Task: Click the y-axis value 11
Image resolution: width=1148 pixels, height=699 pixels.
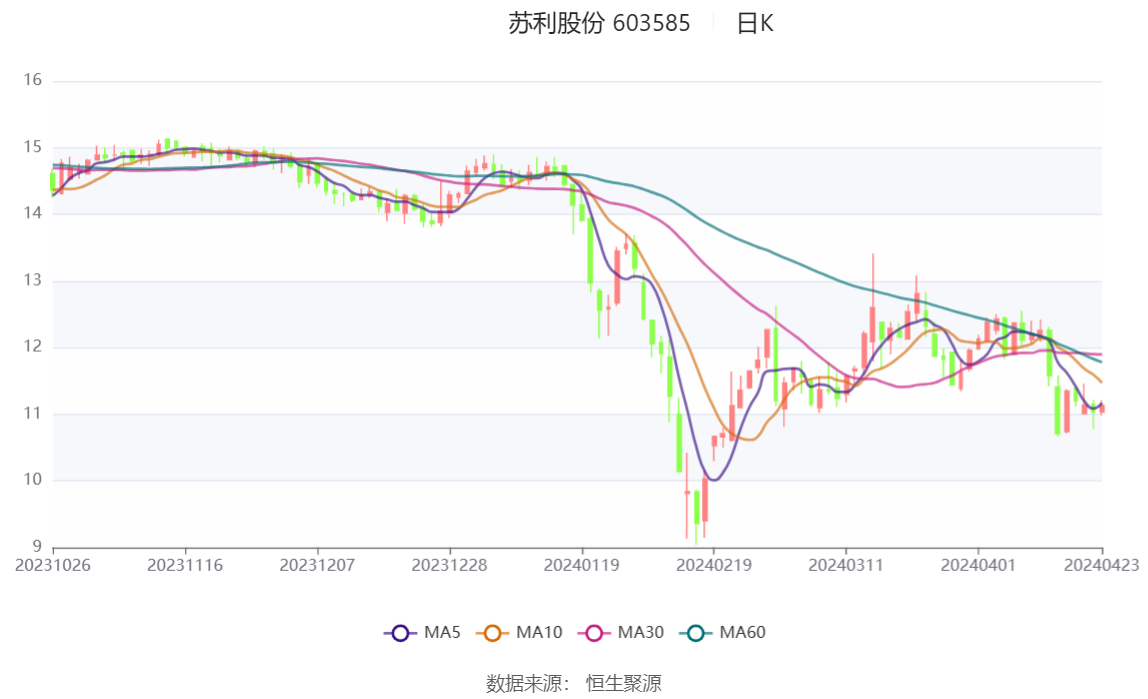Action: click(32, 414)
